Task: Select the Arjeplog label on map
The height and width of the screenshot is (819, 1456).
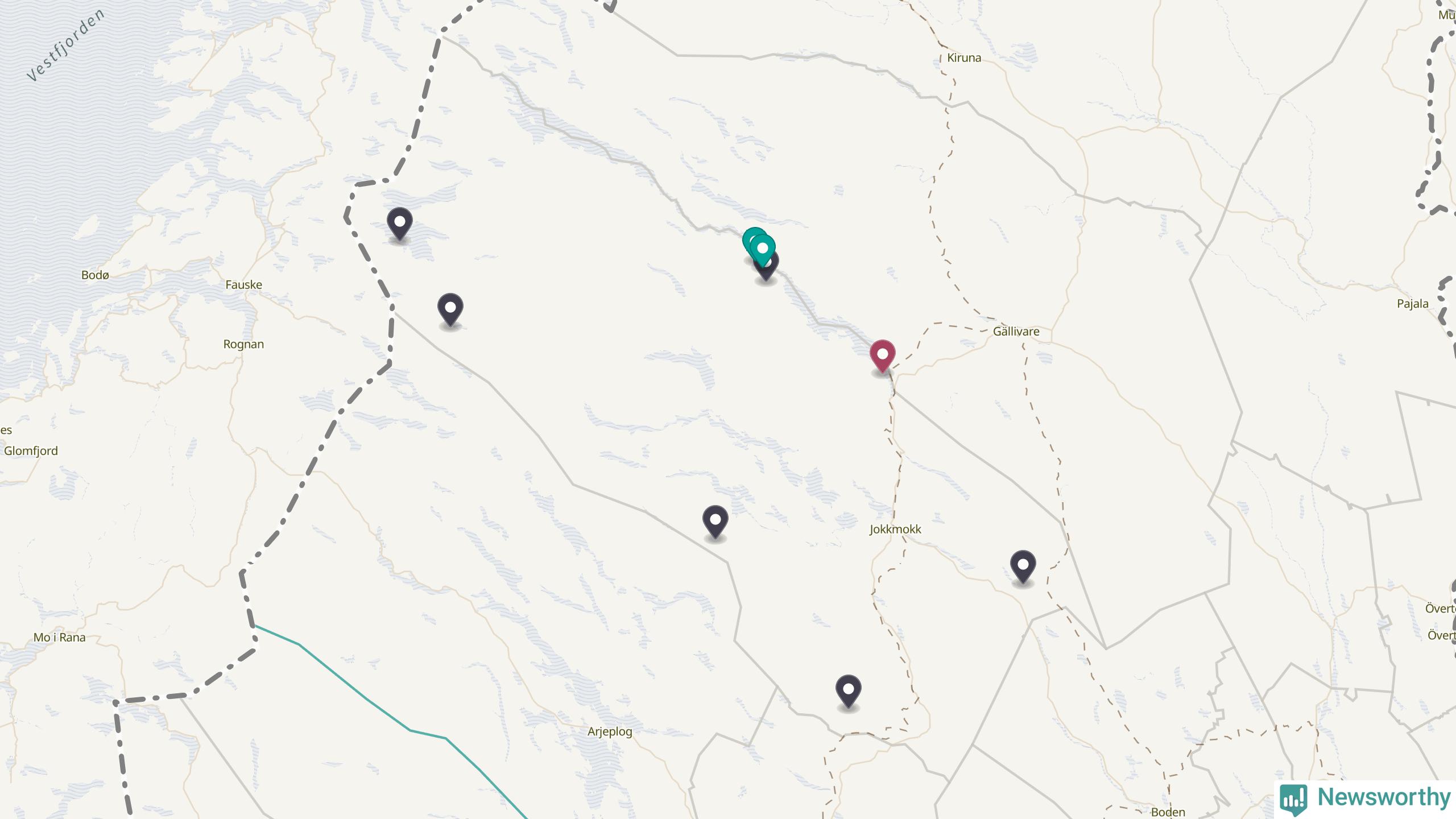Action: pos(610,731)
